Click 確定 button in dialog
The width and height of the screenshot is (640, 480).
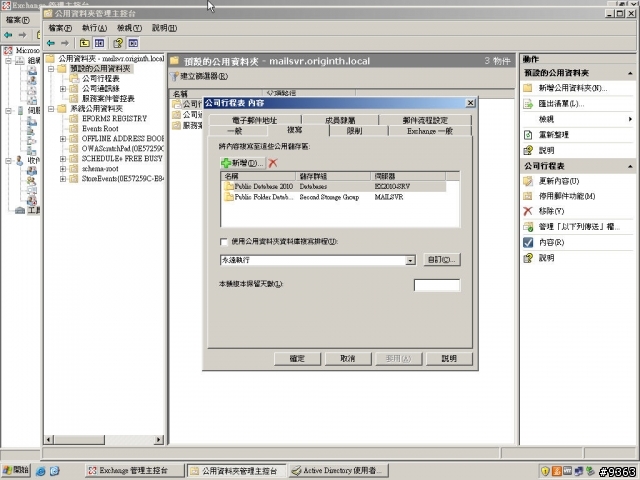(x=297, y=358)
